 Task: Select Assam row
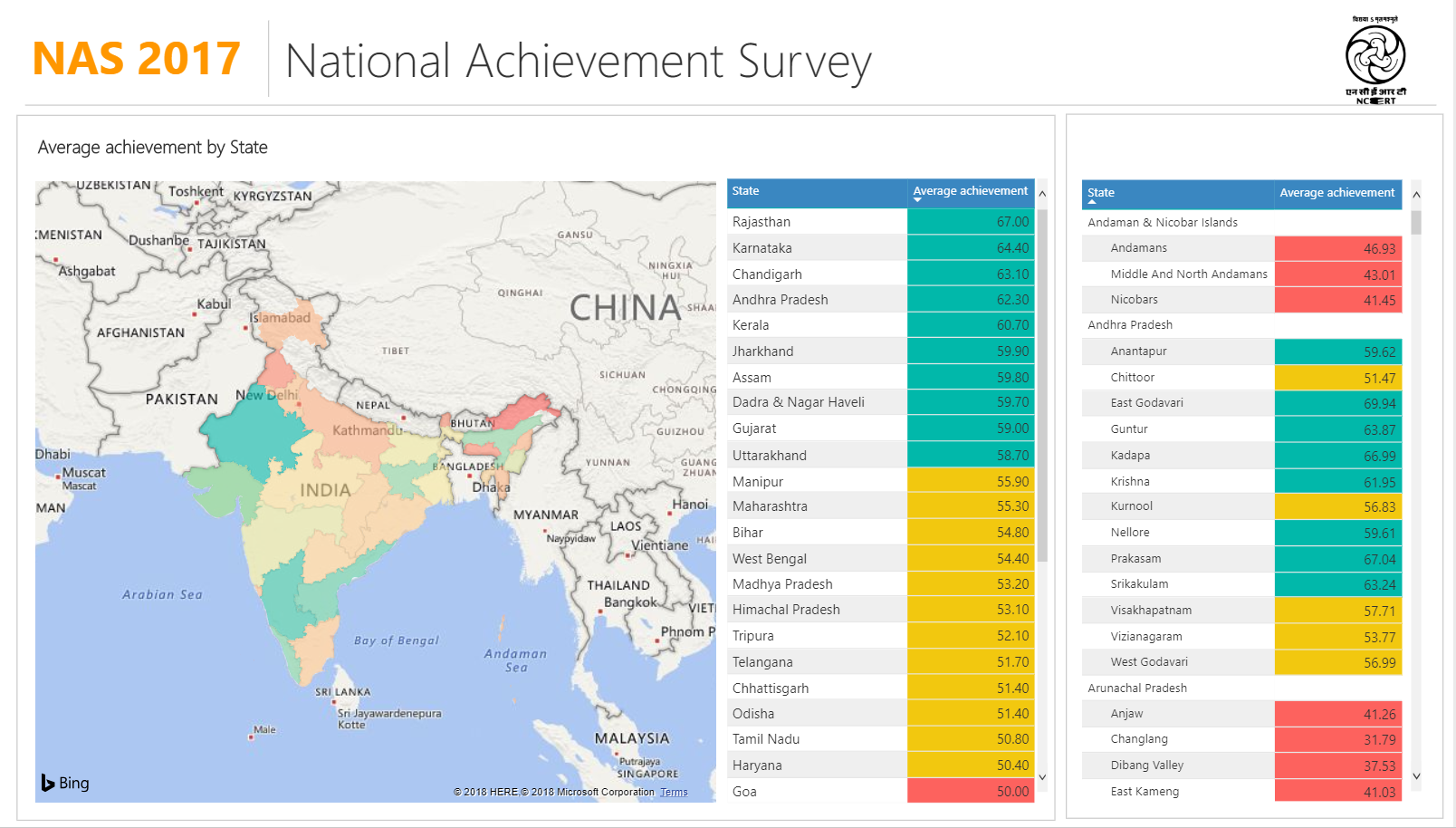881,378
